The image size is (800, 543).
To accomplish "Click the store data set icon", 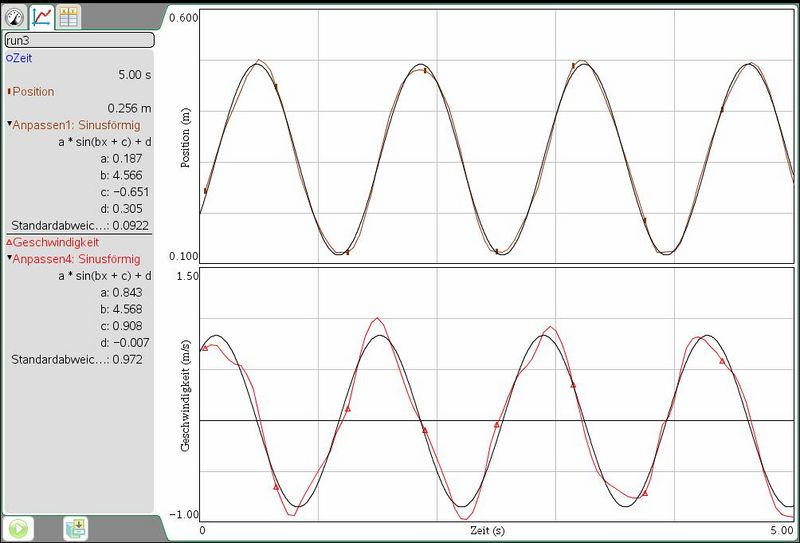I will 76,528.
